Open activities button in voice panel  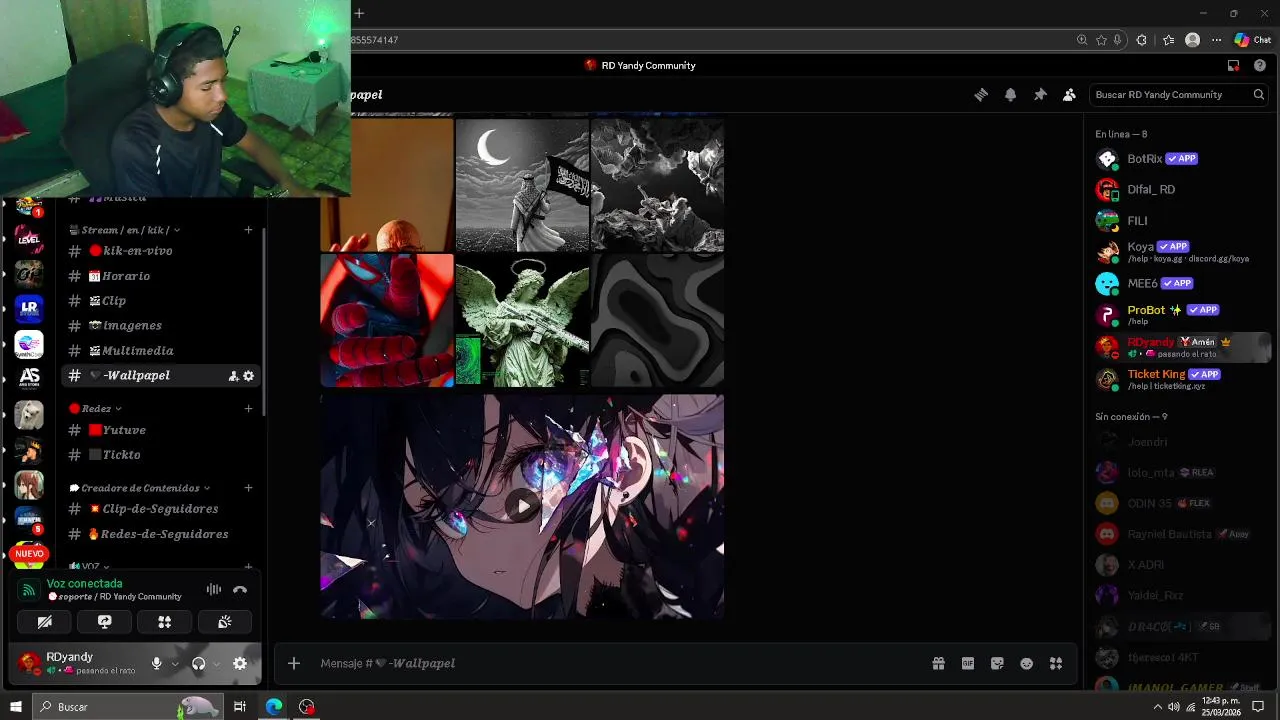click(x=164, y=622)
